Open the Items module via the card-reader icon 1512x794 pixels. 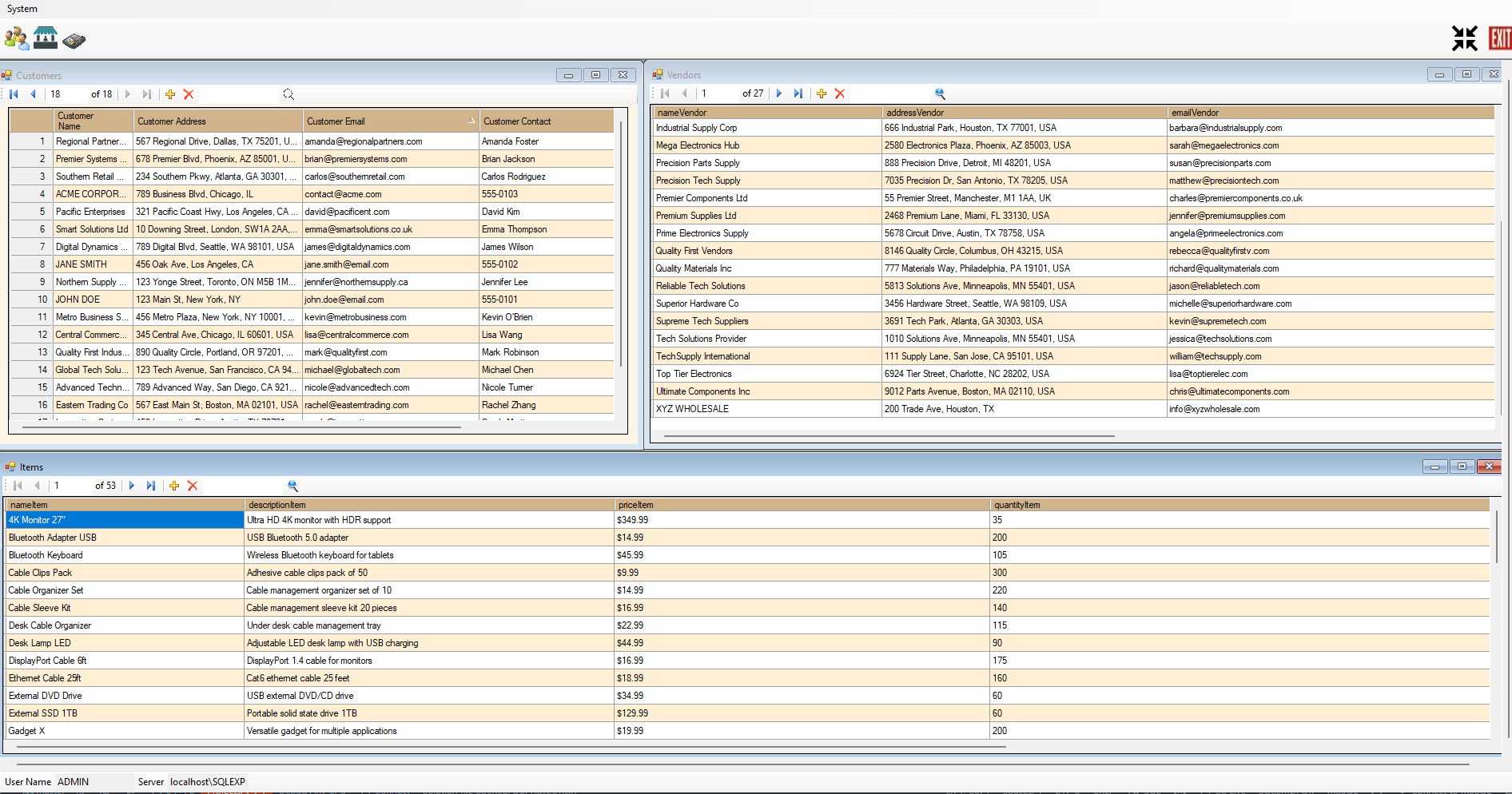[73, 38]
